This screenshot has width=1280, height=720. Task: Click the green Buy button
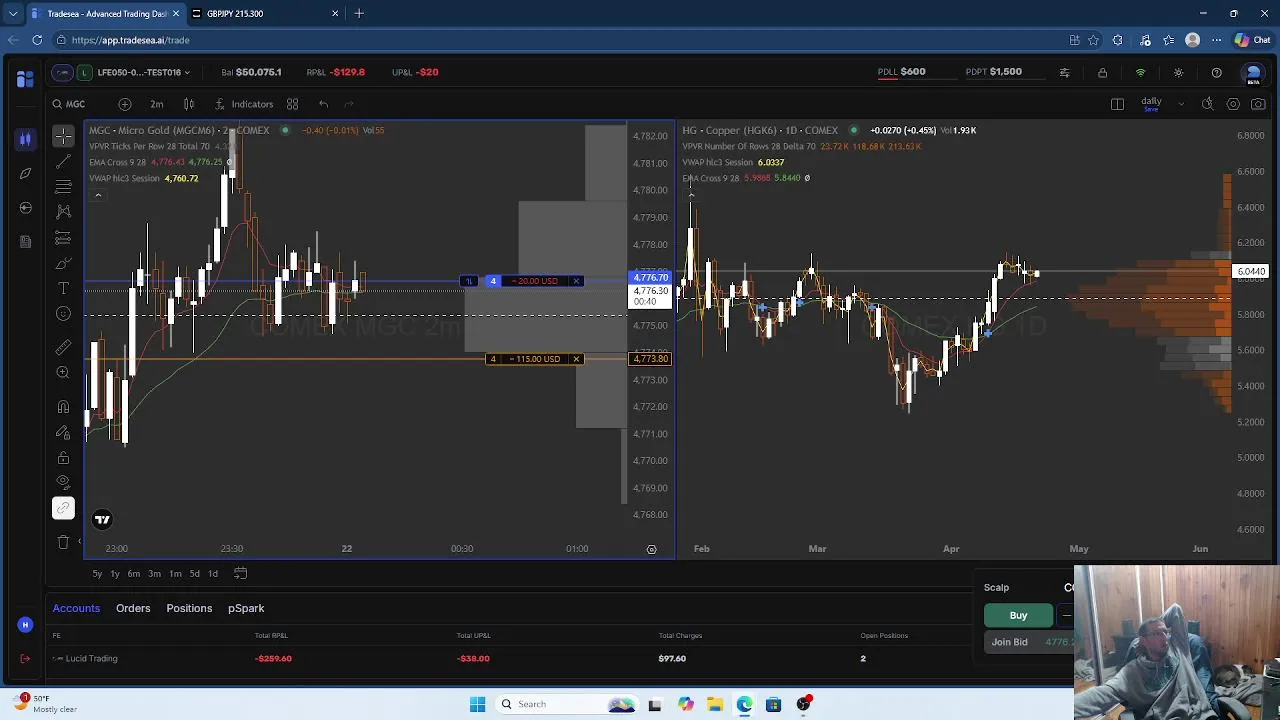pos(1018,615)
